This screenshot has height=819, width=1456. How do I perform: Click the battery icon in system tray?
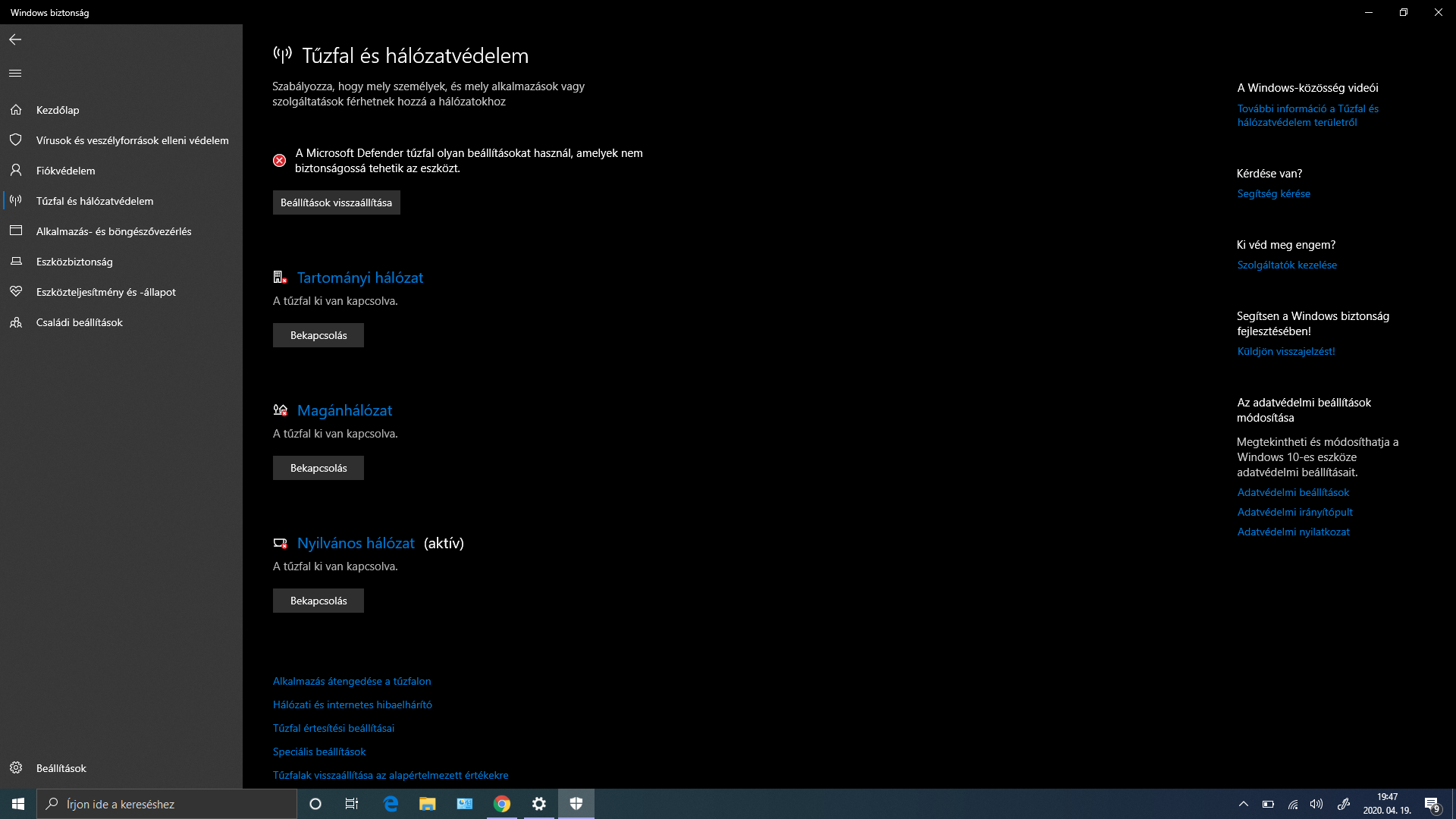tap(1268, 804)
